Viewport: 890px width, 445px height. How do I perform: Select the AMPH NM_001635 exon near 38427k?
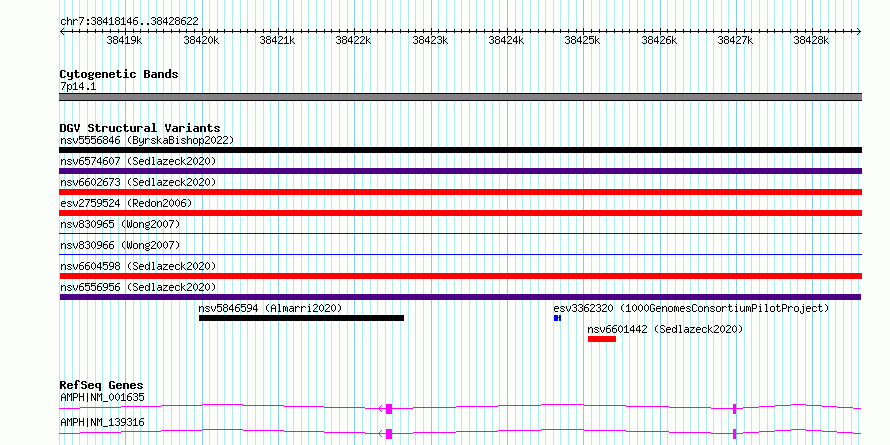(x=734, y=409)
